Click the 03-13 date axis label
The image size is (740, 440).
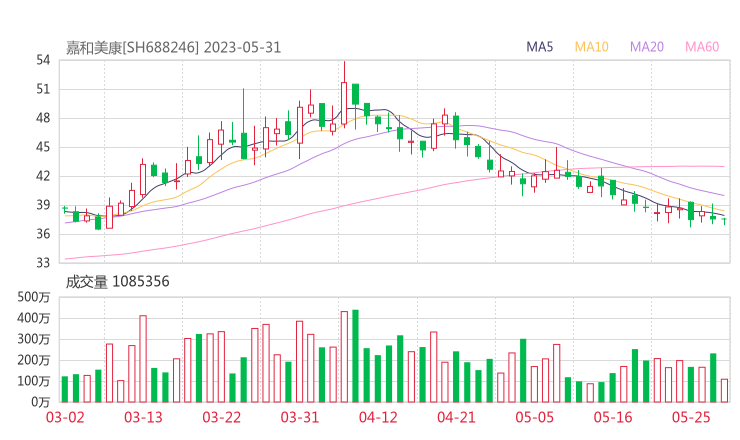(x=143, y=417)
